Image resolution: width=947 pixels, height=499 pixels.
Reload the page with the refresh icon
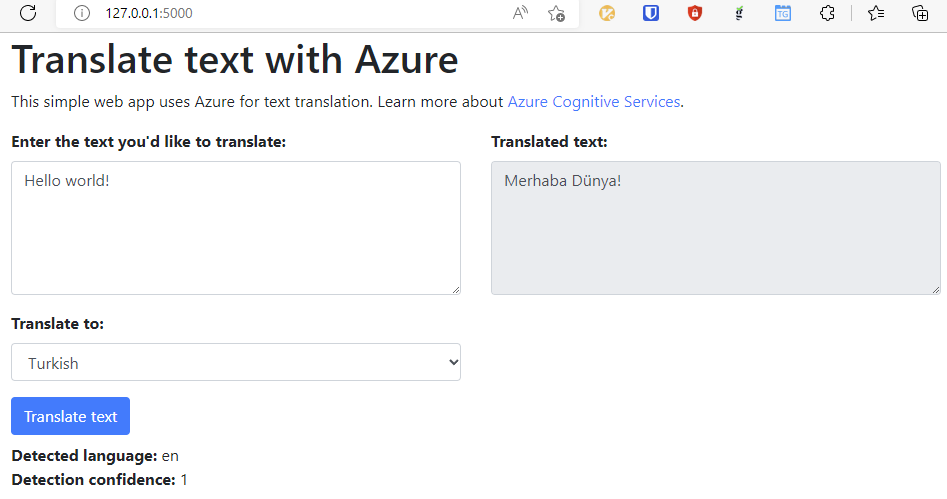tap(28, 13)
